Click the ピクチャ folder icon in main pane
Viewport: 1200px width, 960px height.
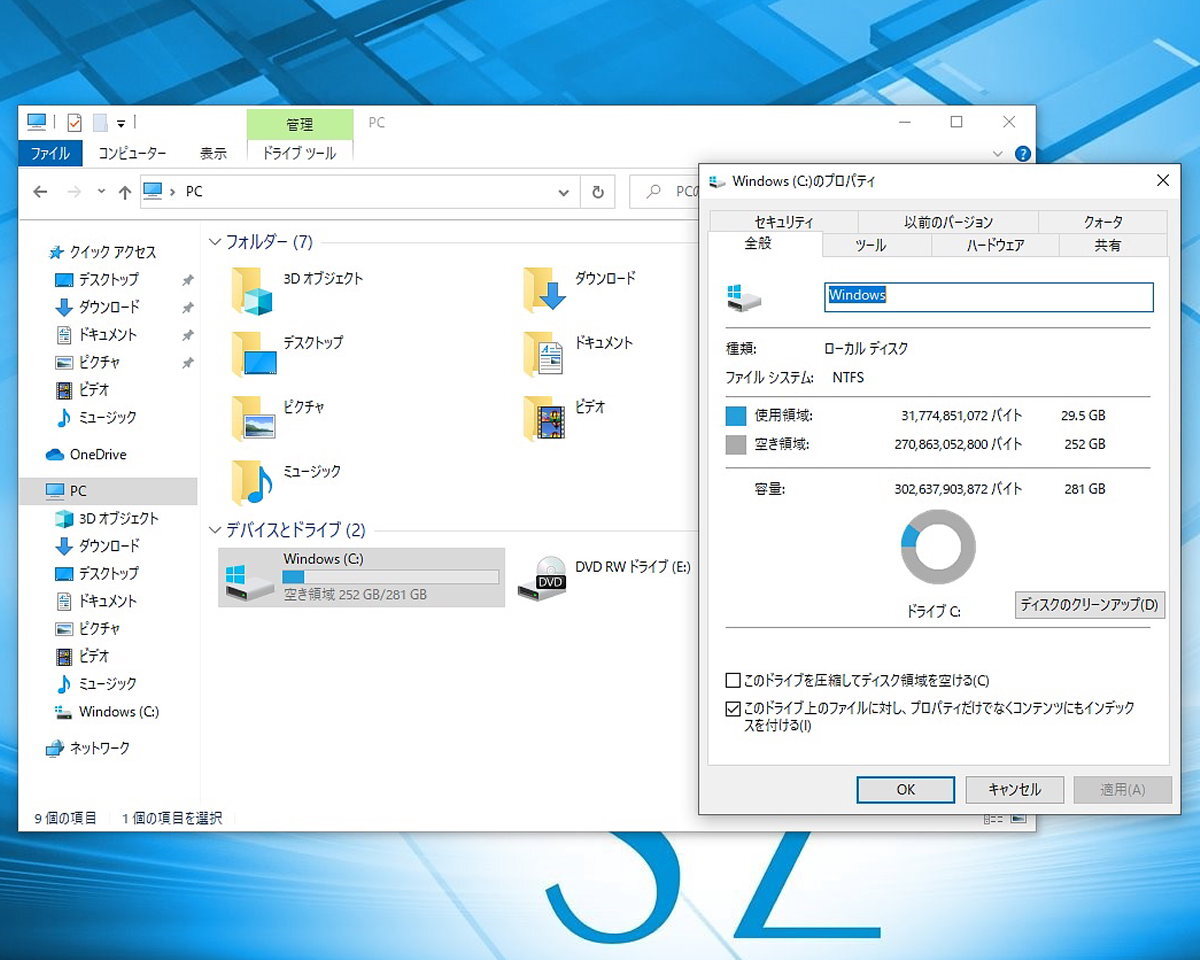tap(253, 418)
